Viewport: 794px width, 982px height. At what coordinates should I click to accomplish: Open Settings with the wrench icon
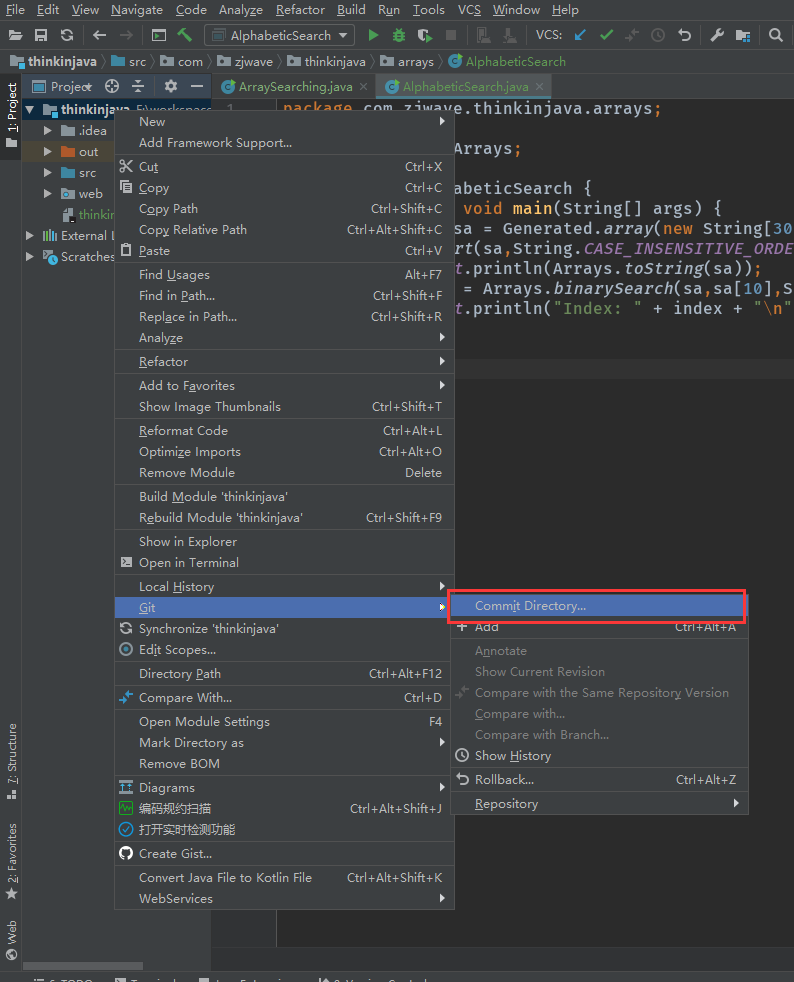(717, 35)
